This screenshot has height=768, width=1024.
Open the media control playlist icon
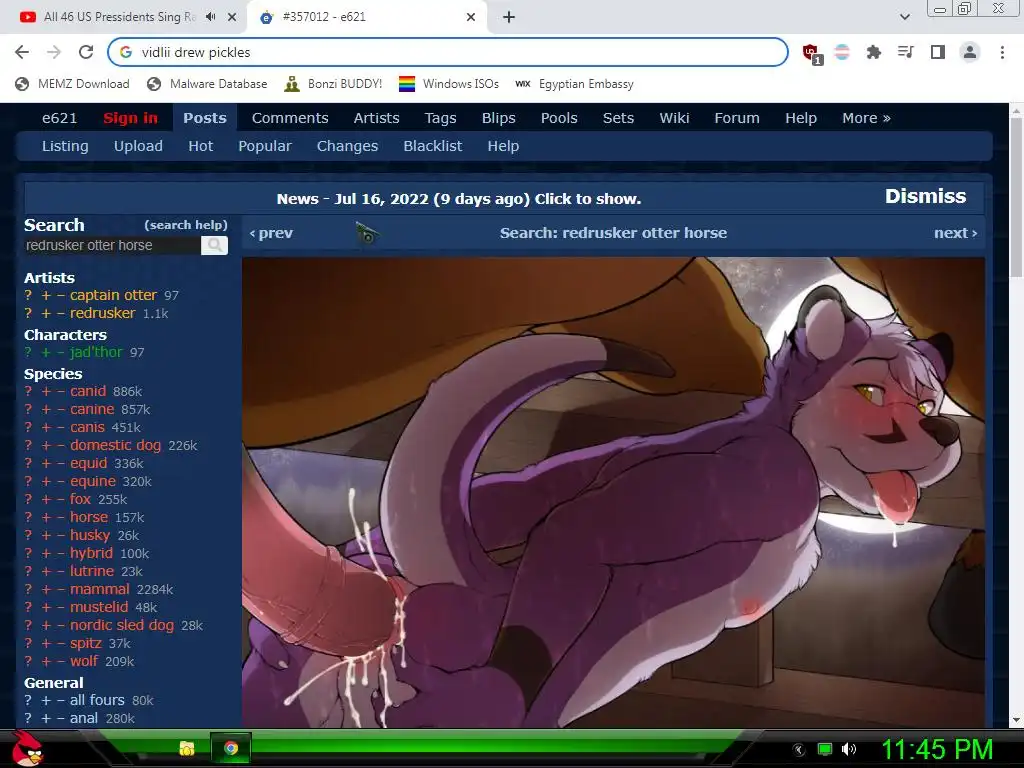(905, 52)
